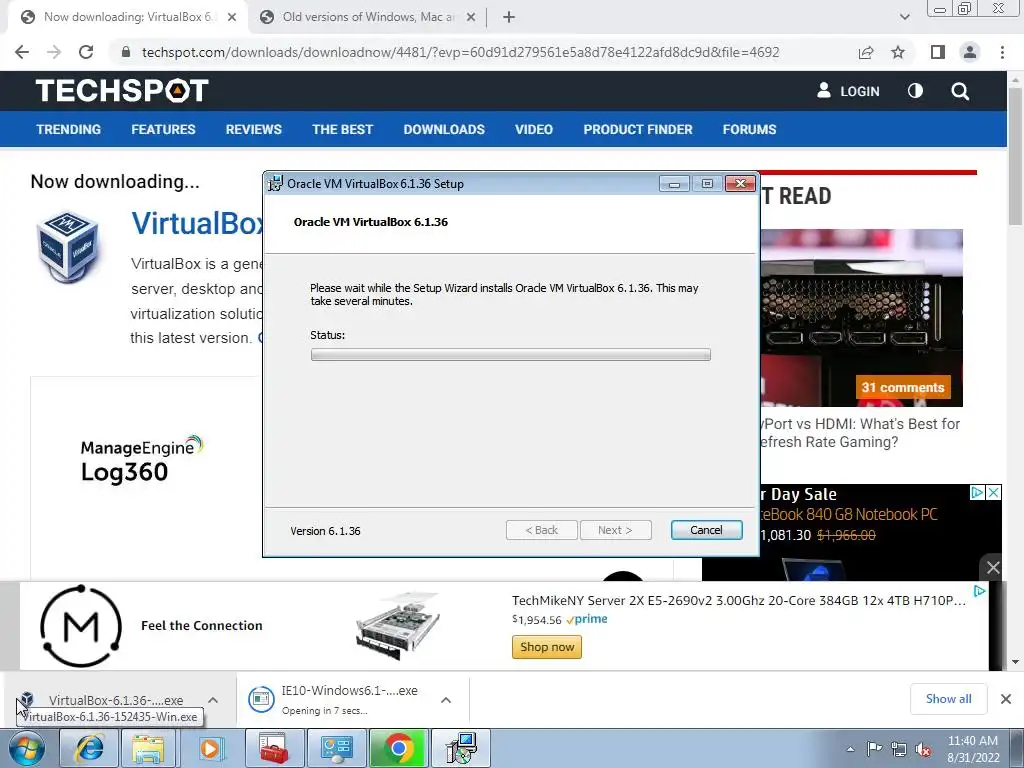Open the Chrome profile avatar
Image resolution: width=1024 pixels, height=768 pixels.
pos(970,52)
